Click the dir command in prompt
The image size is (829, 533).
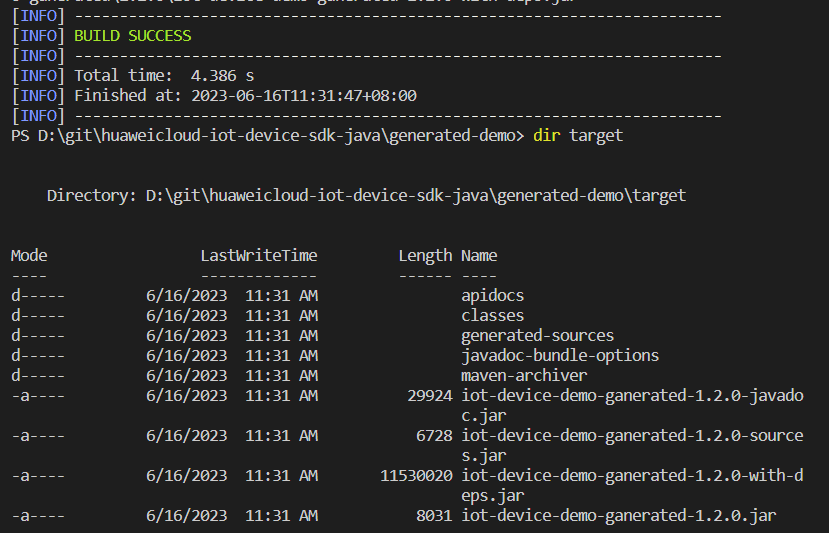point(547,135)
